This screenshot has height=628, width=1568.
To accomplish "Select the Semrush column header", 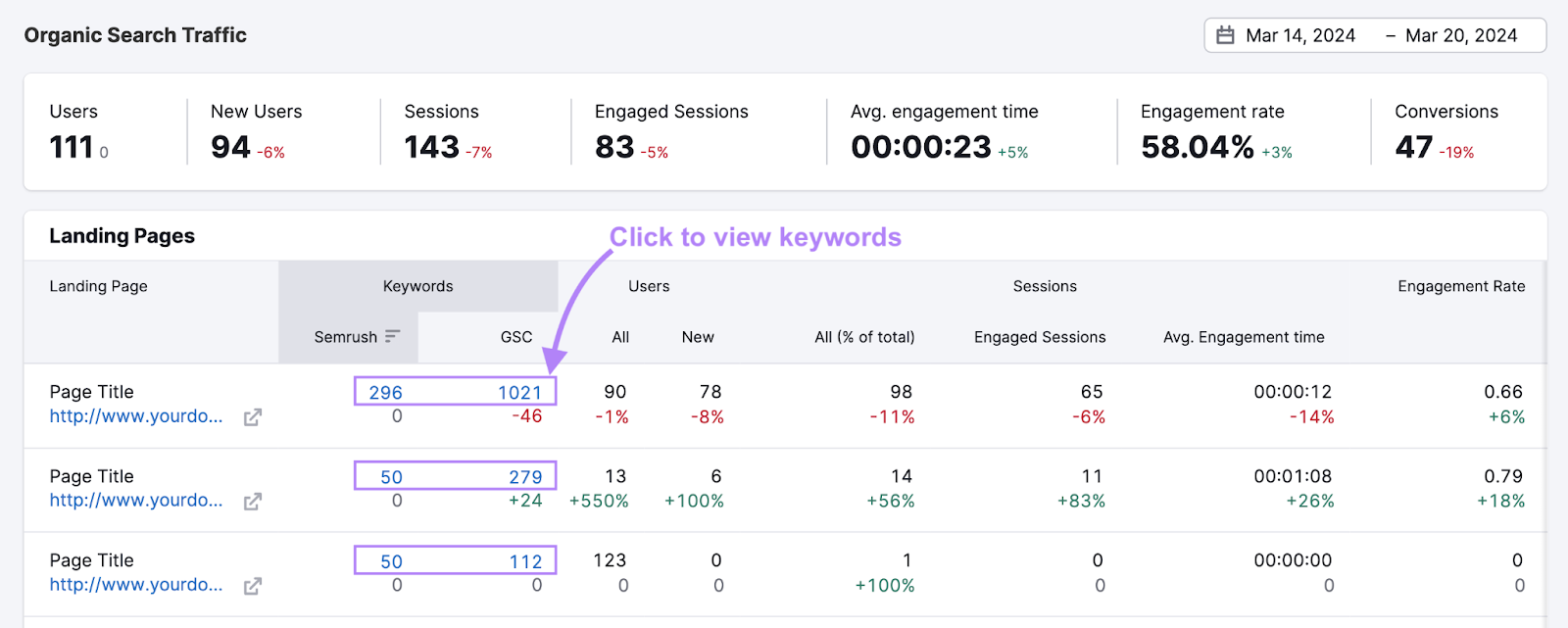I will point(345,337).
